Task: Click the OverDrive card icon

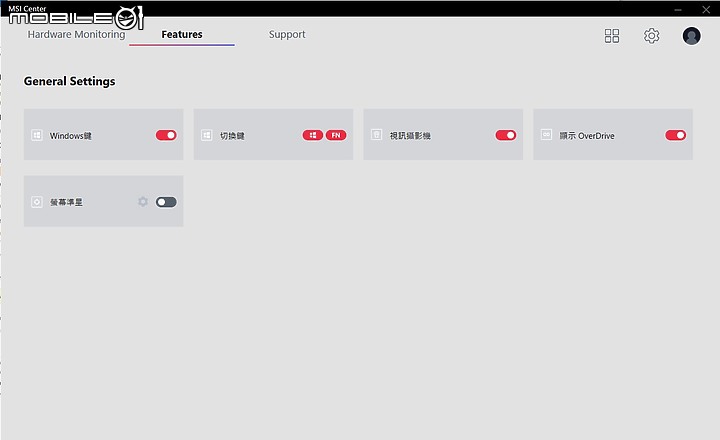Action: coord(546,135)
